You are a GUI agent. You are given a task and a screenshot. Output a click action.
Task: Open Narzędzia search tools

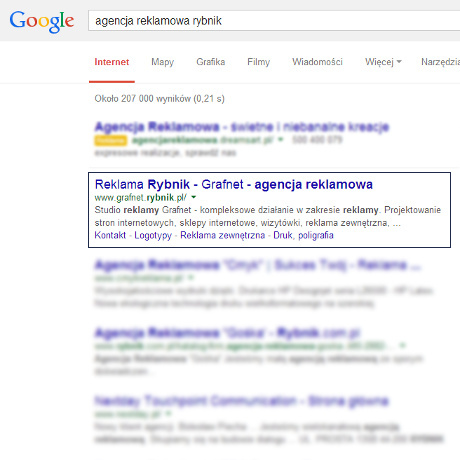pos(440,62)
